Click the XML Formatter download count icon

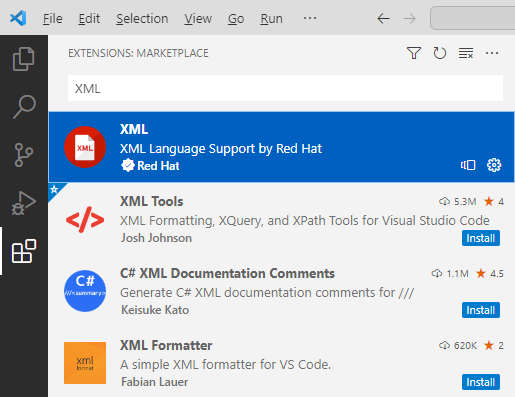(444, 345)
